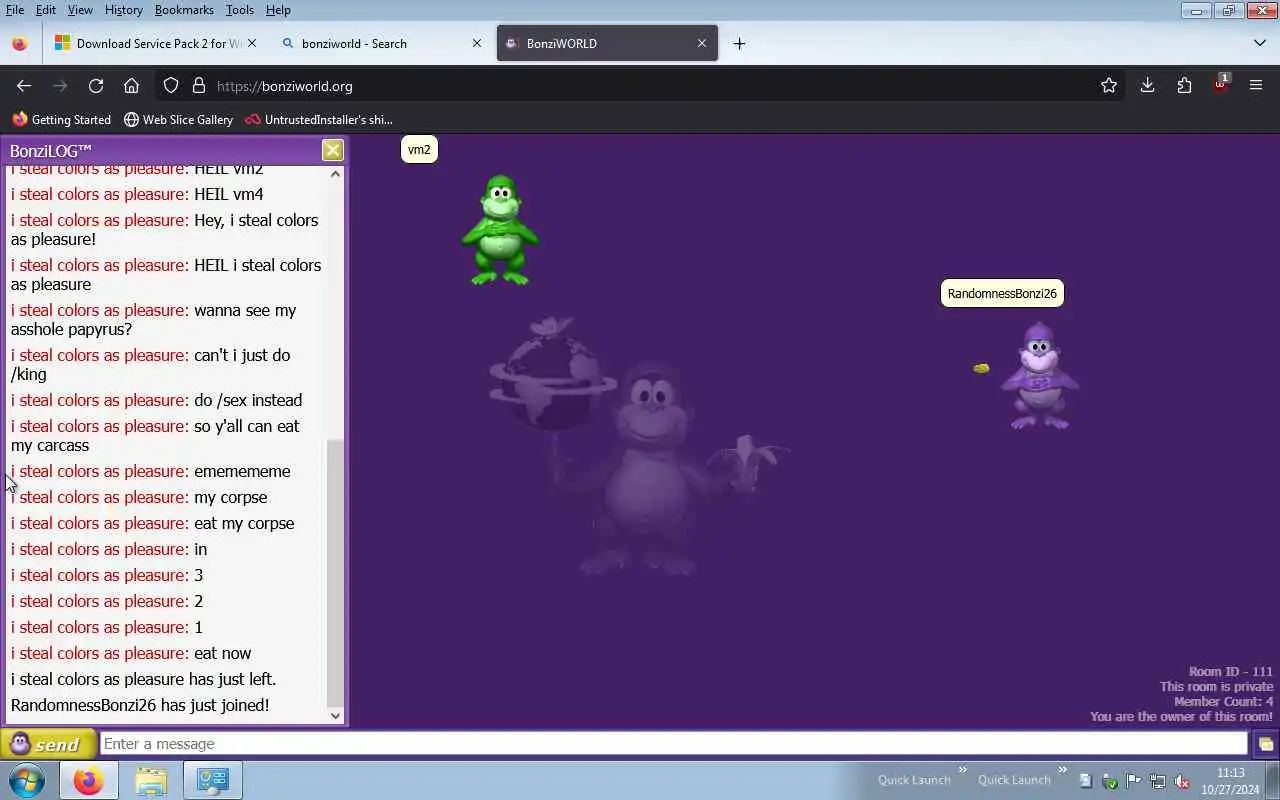Open the Downloads panel
This screenshot has height=800, width=1280.
pos(1147,86)
